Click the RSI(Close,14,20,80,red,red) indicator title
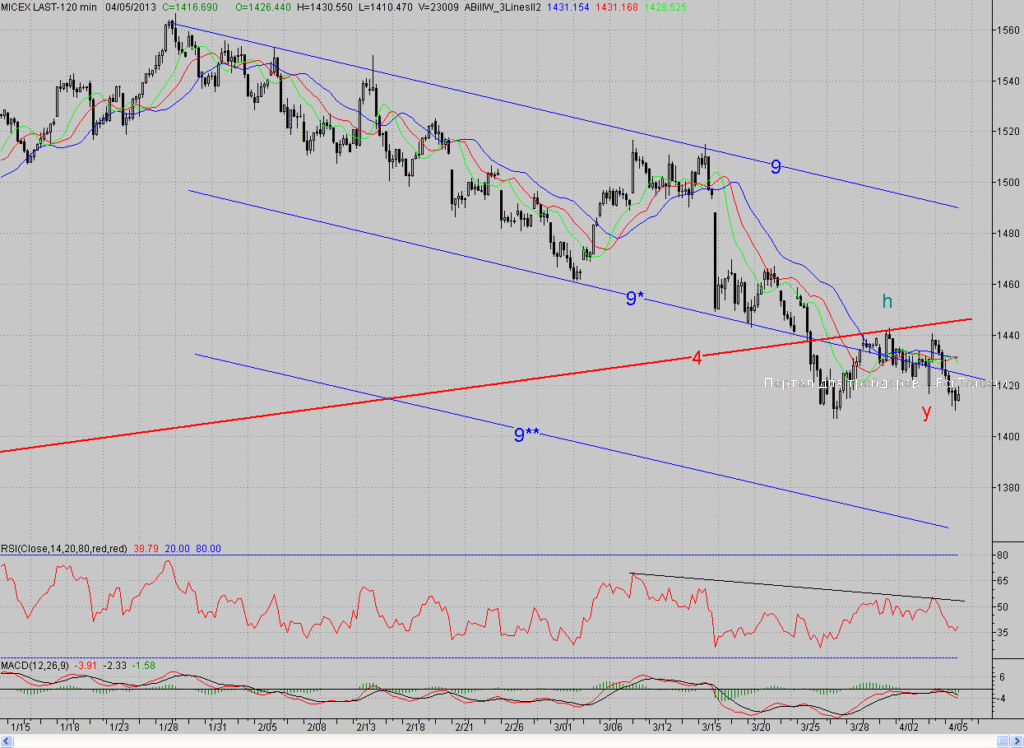The width and height of the screenshot is (1024, 748). coord(64,549)
